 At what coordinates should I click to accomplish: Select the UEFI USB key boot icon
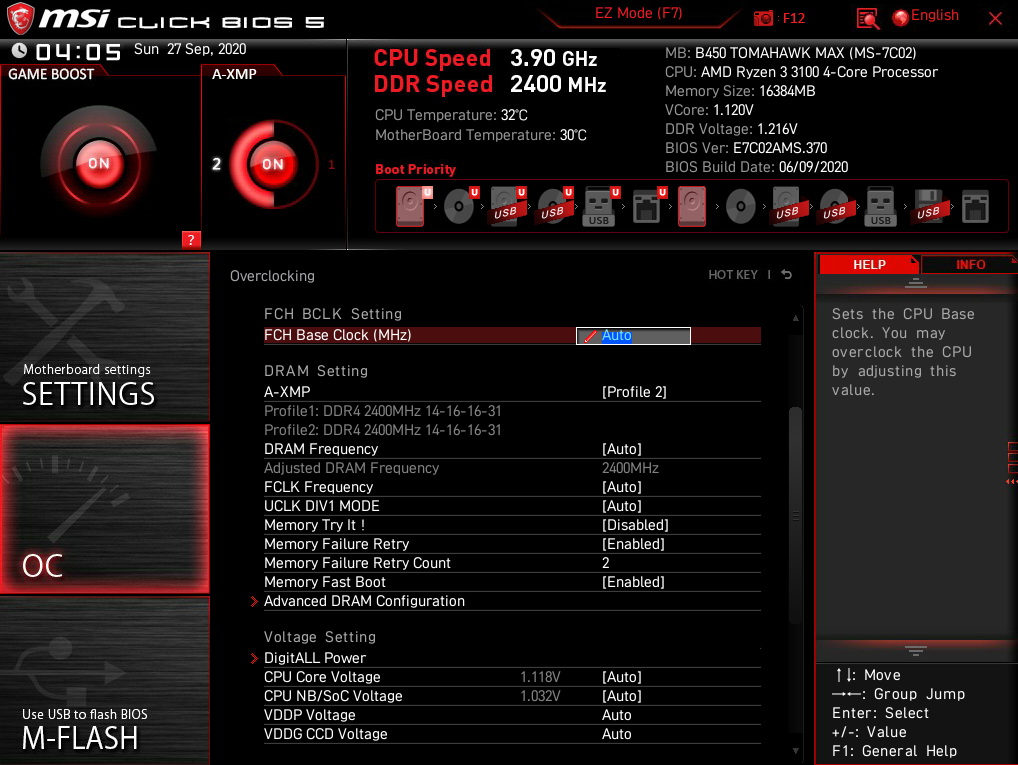click(600, 207)
